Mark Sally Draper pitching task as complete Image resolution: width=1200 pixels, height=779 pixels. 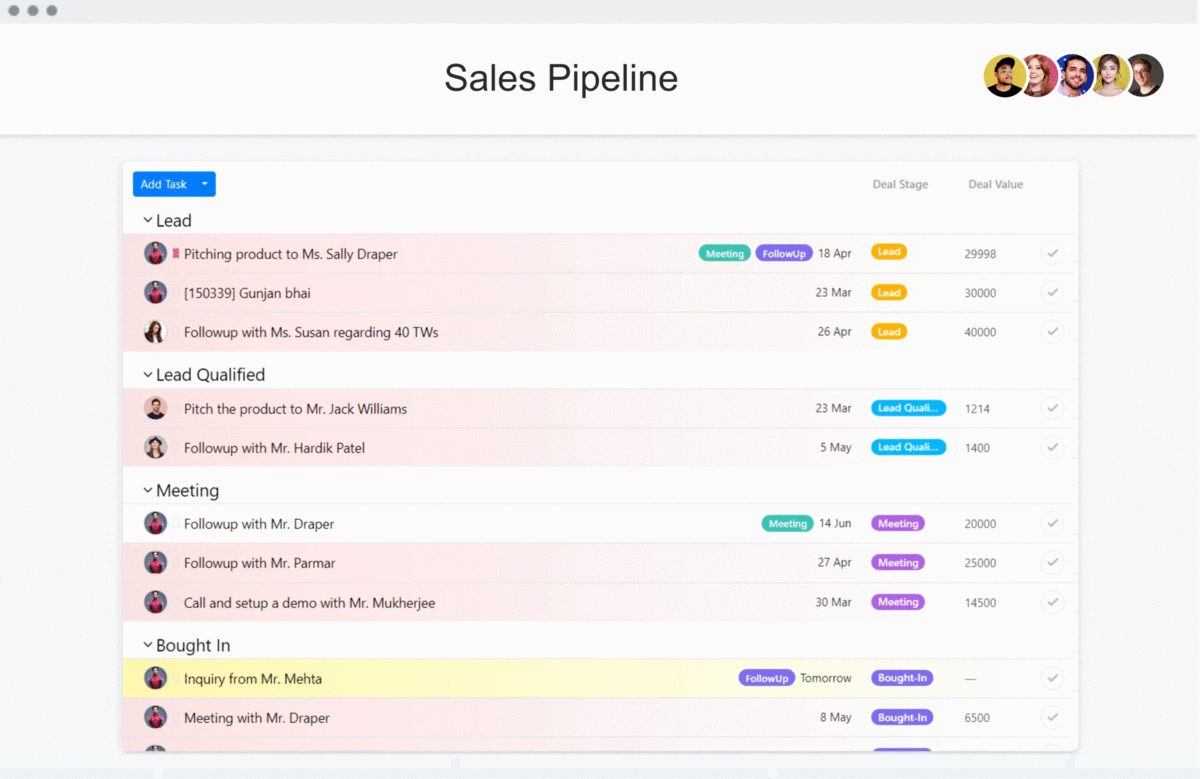[1052, 253]
